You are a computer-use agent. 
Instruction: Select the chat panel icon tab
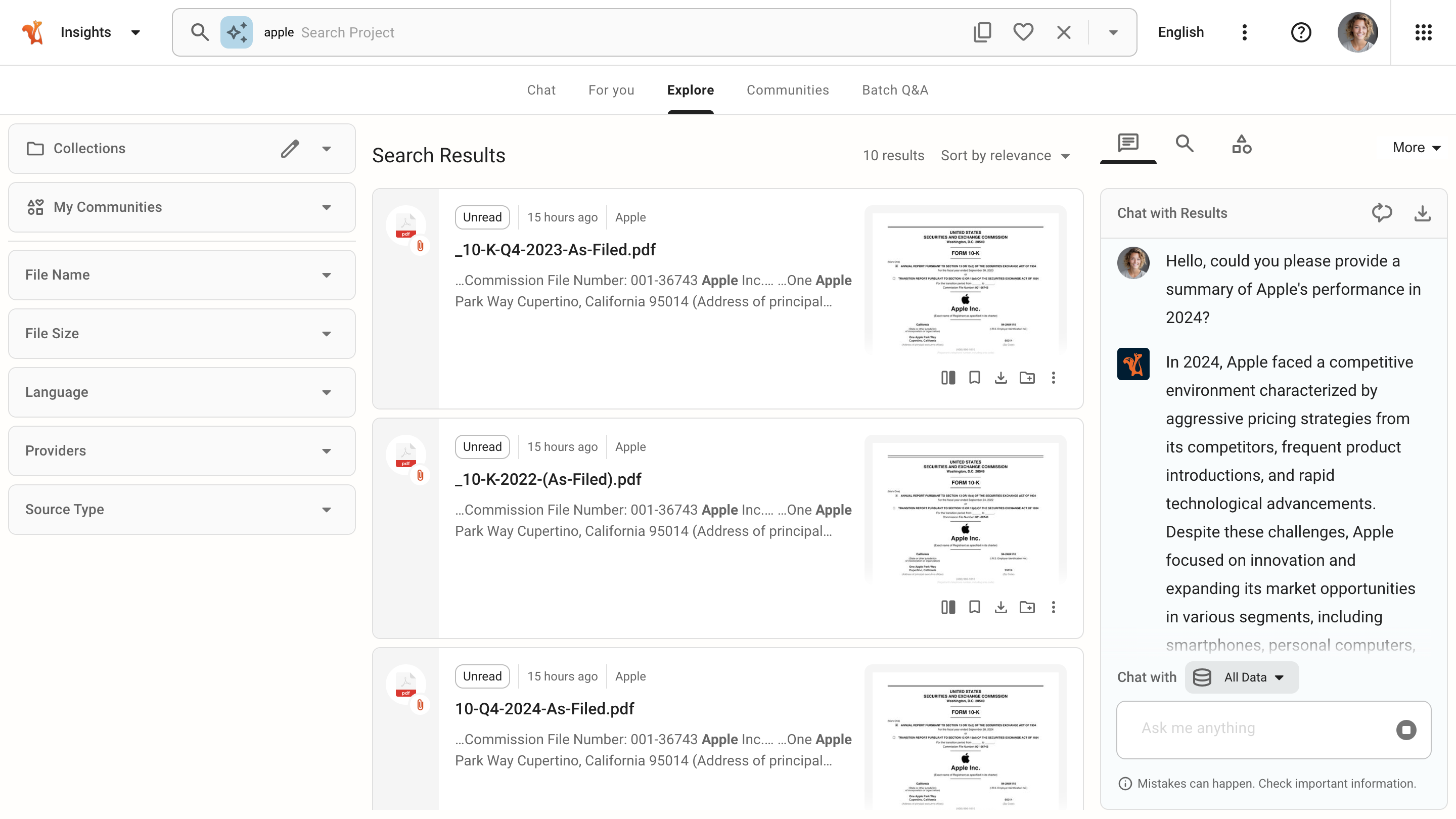point(1127,143)
